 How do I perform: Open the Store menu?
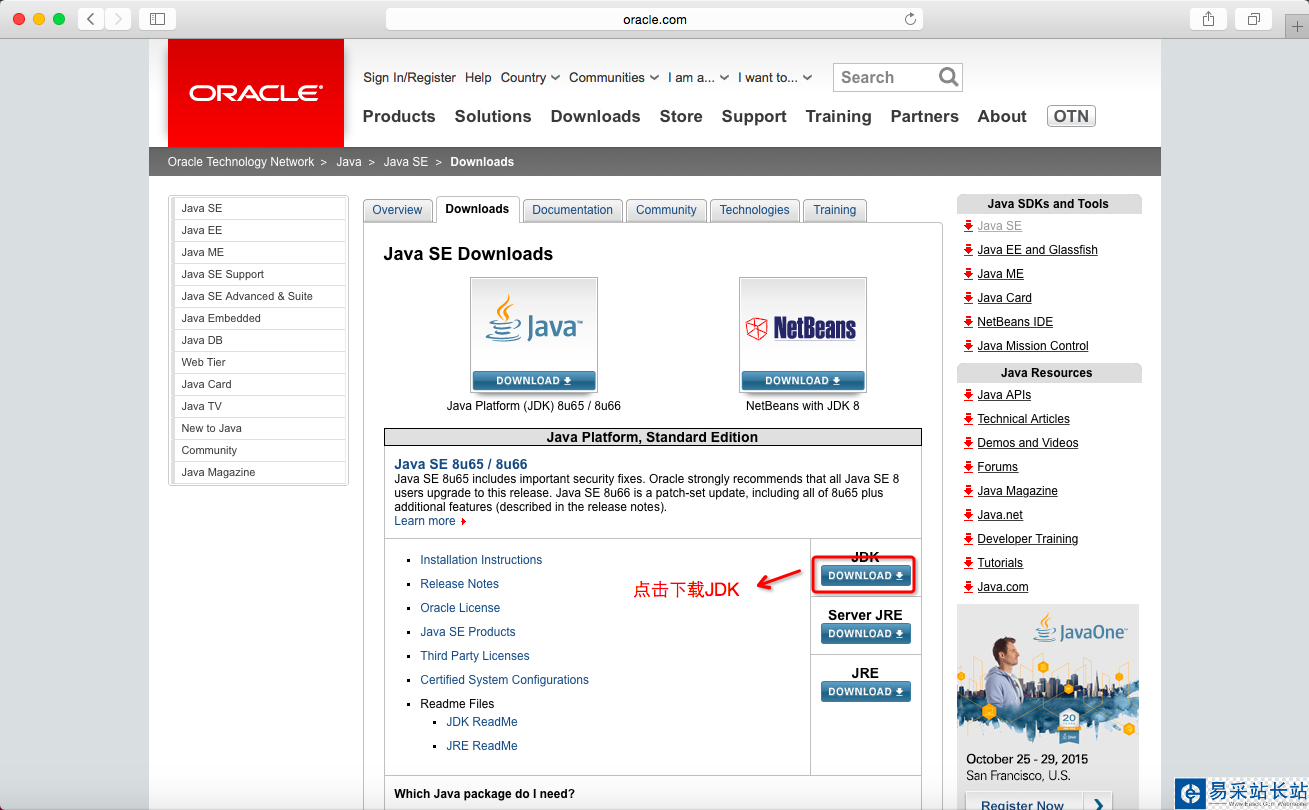681,116
